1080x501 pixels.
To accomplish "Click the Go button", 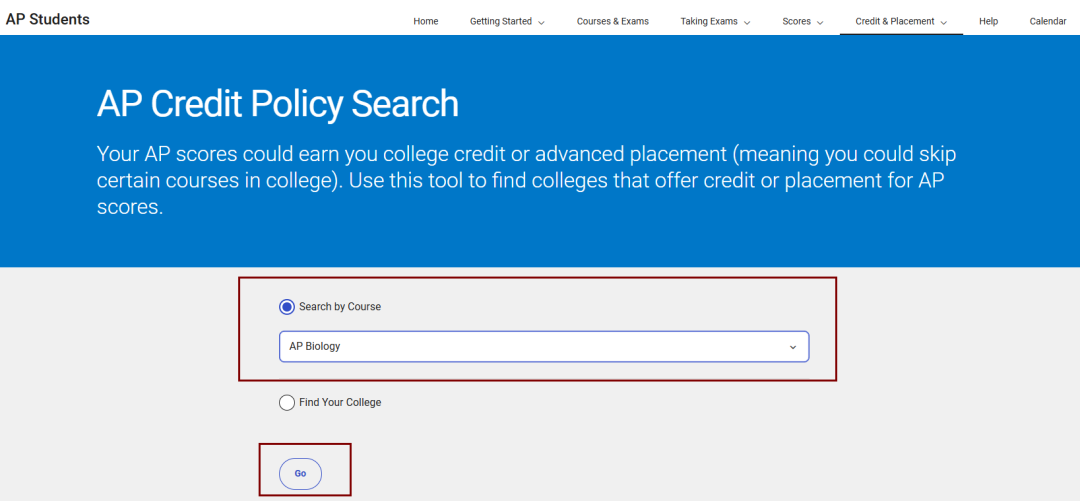I will point(300,473).
